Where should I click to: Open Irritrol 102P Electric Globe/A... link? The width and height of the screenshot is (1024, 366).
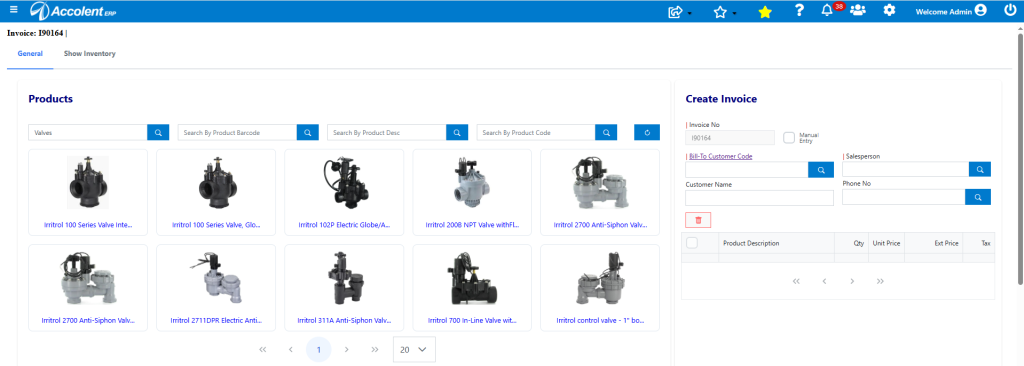pyautogui.click(x=344, y=224)
